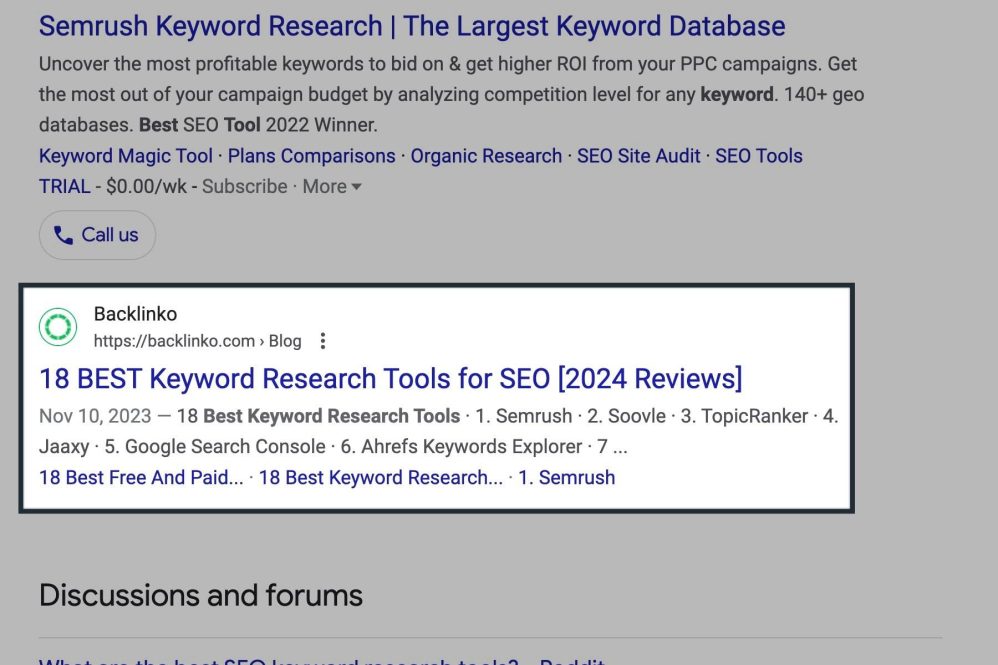Click the Discussions and forums heading
Viewport: 998px width, 665px height.
[200, 596]
